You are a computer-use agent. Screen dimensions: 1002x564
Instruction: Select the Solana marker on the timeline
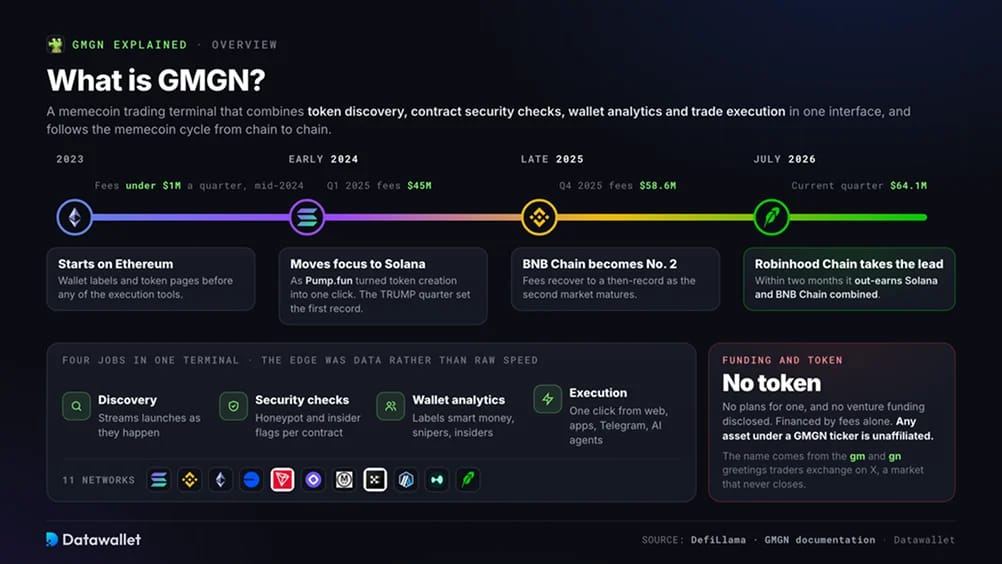pyautogui.click(x=307, y=217)
